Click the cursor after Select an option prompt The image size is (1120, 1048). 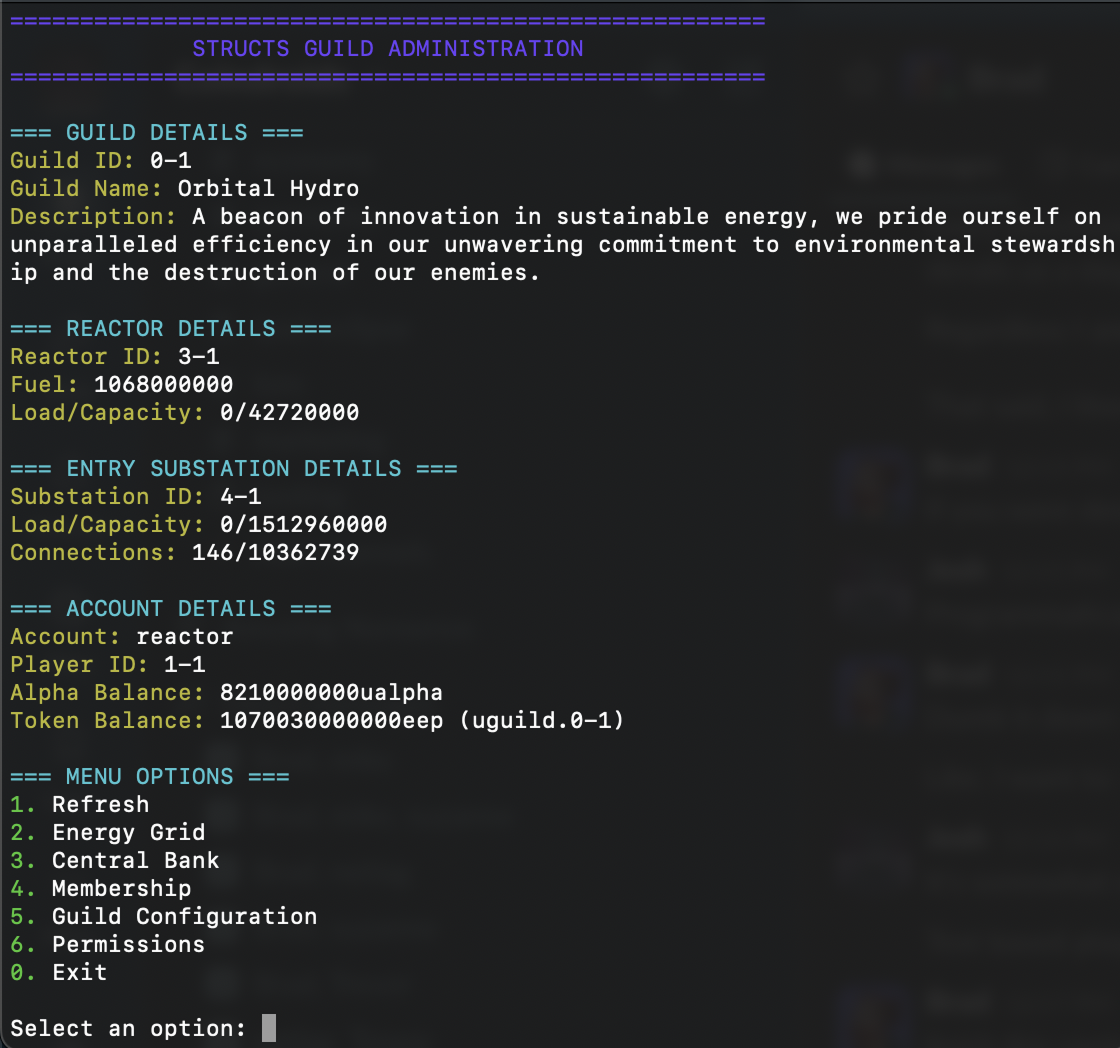[269, 1028]
